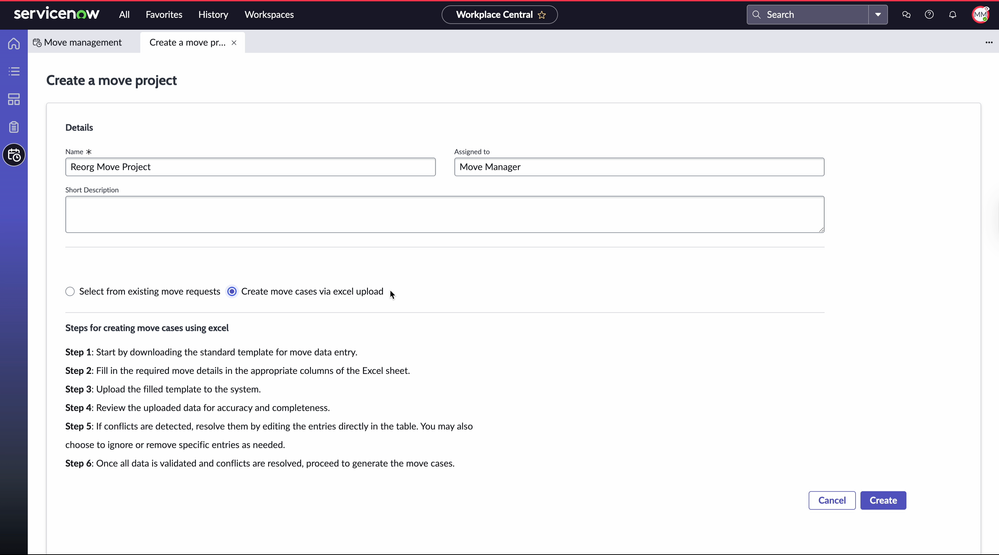999x555 pixels.
Task: Open the Workspaces menu
Action: pyautogui.click(x=269, y=15)
